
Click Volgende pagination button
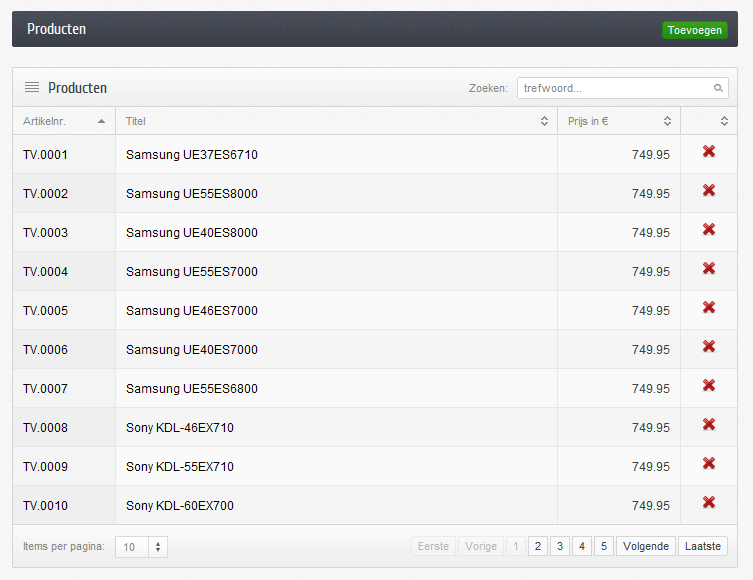(x=646, y=546)
